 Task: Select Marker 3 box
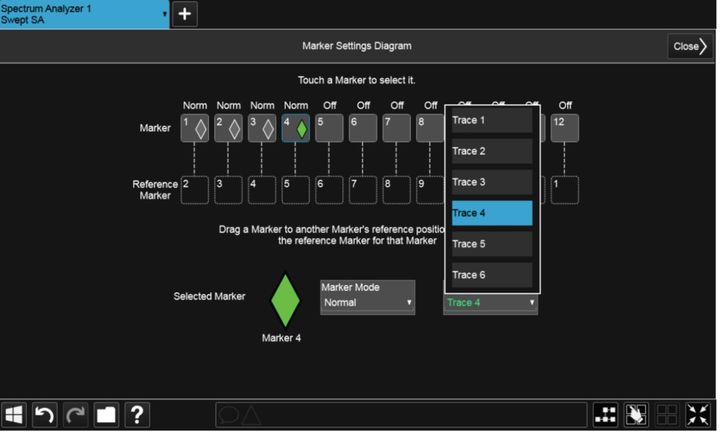[x=262, y=128]
